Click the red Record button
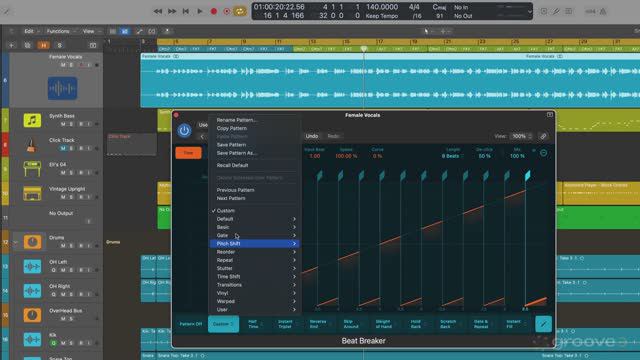The image size is (640, 360). pyautogui.click(x=213, y=11)
